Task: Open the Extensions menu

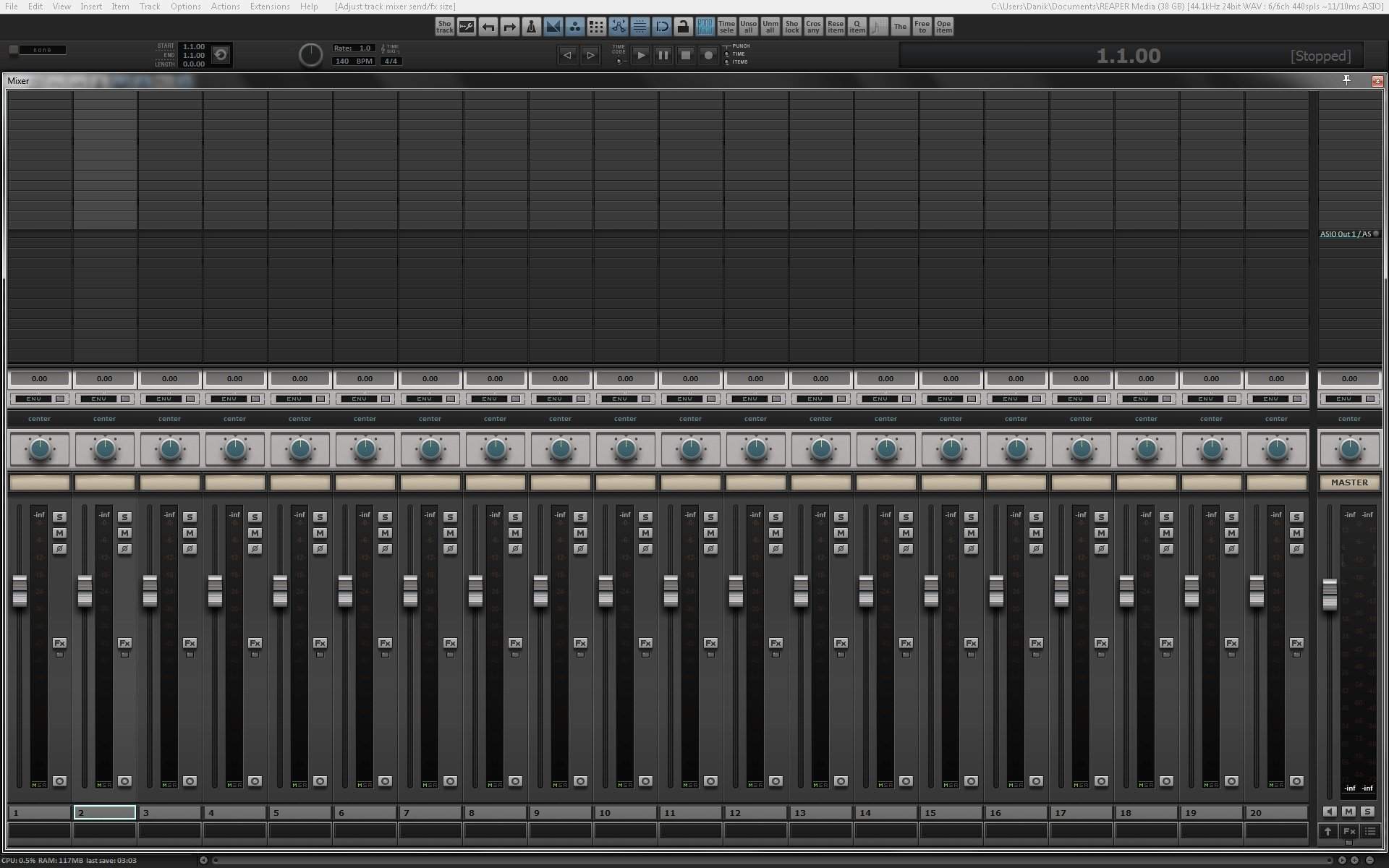Action: (269, 7)
